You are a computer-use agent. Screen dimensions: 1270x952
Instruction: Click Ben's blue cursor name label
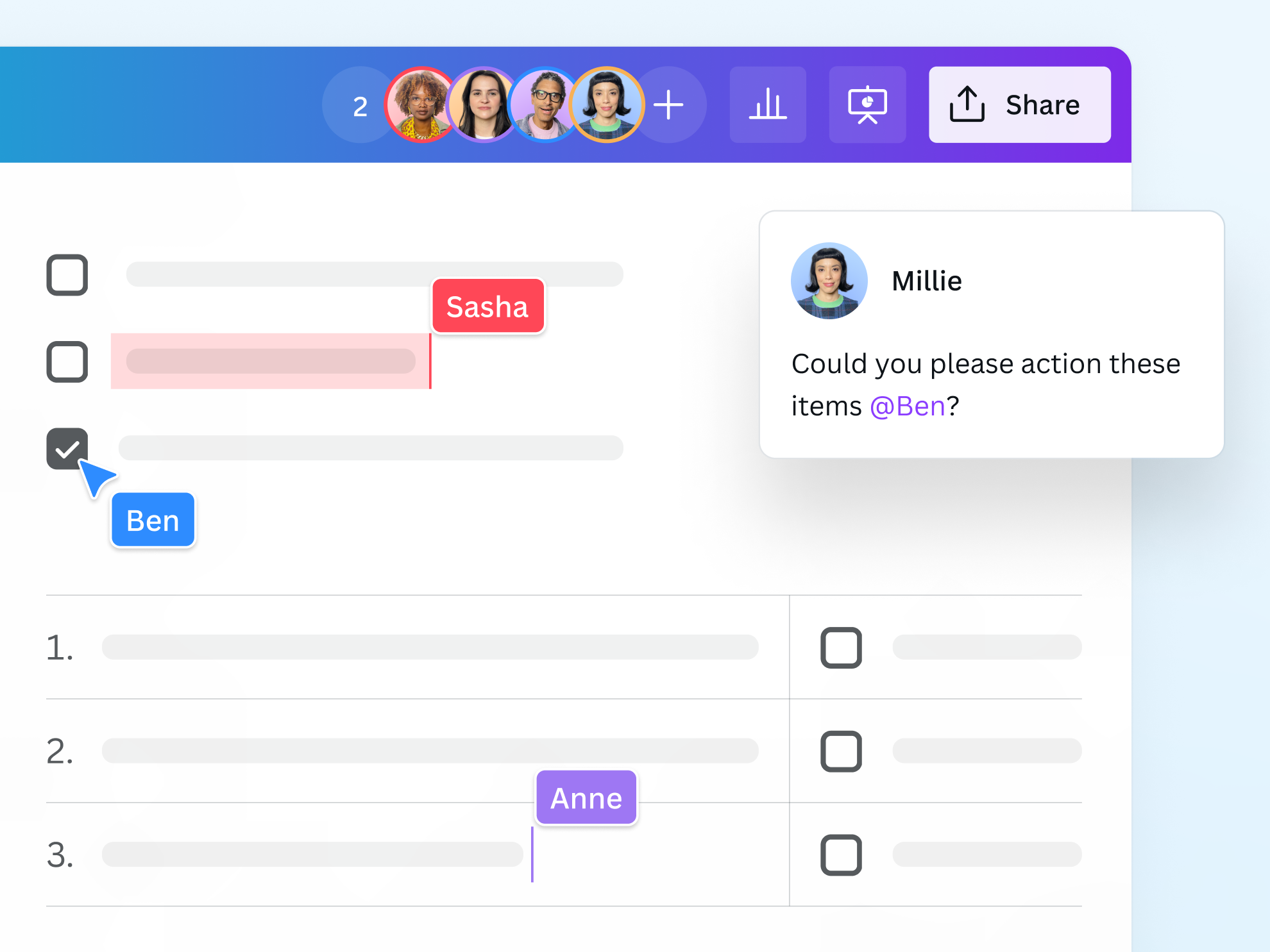[x=153, y=520]
